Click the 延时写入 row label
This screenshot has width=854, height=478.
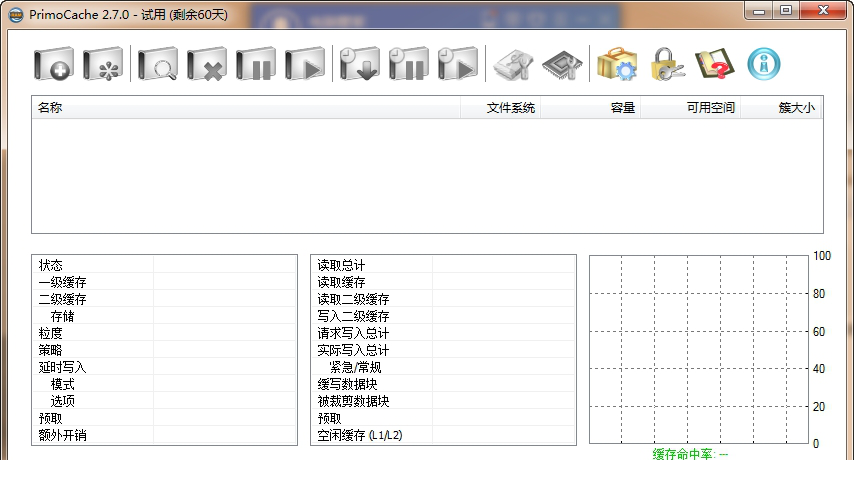pos(63,367)
